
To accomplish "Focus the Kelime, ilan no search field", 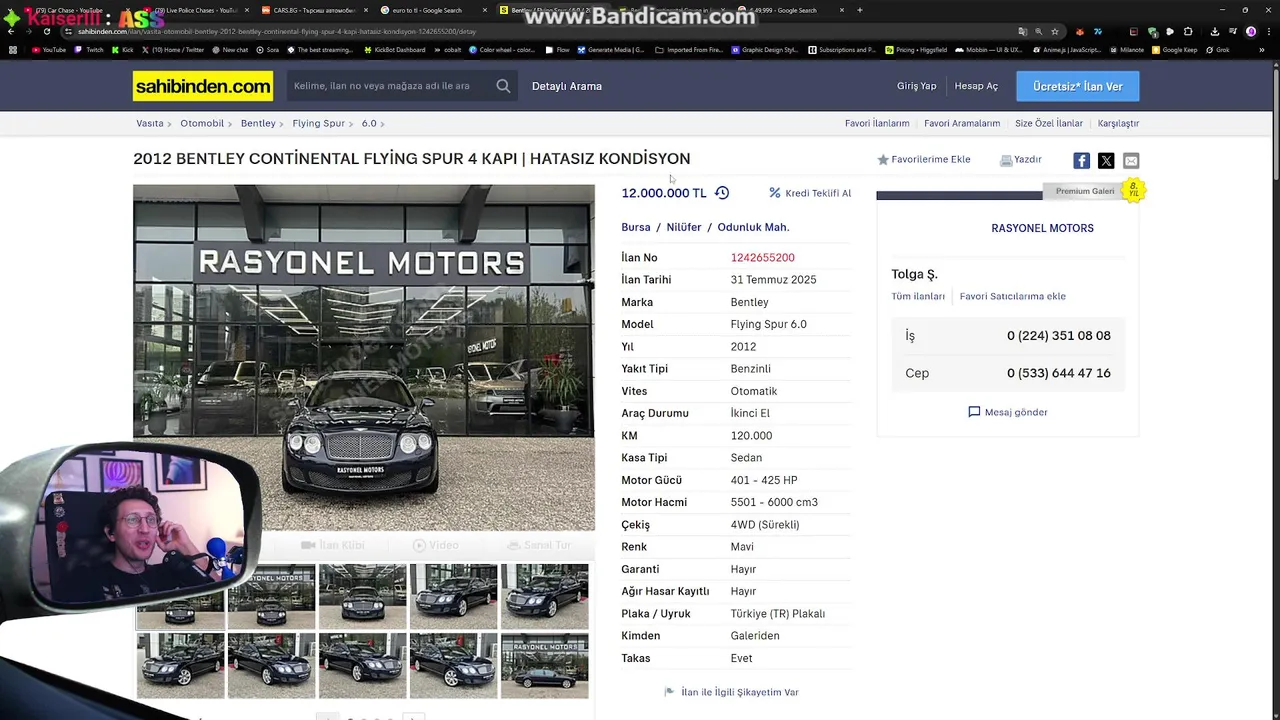I will click(390, 86).
